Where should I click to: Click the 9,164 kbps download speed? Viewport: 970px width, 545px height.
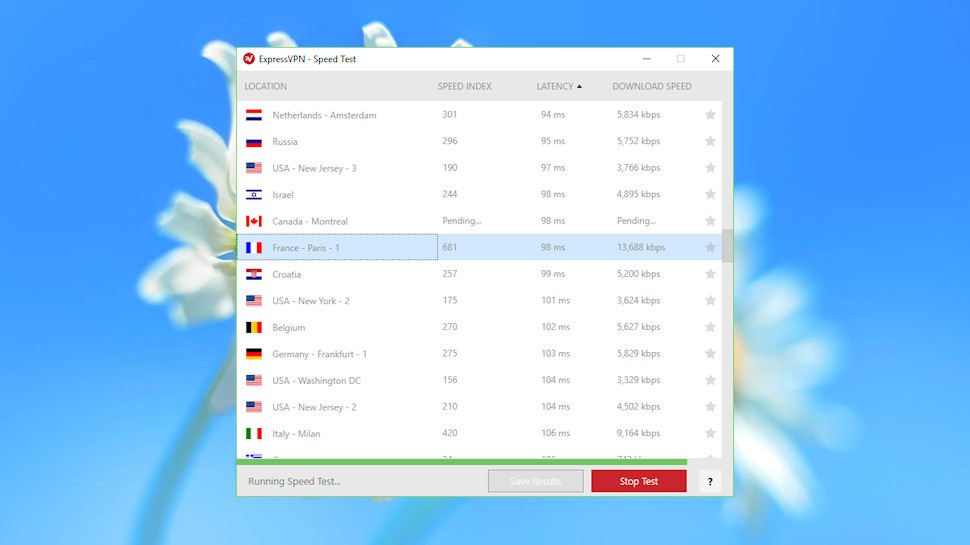[x=638, y=433]
